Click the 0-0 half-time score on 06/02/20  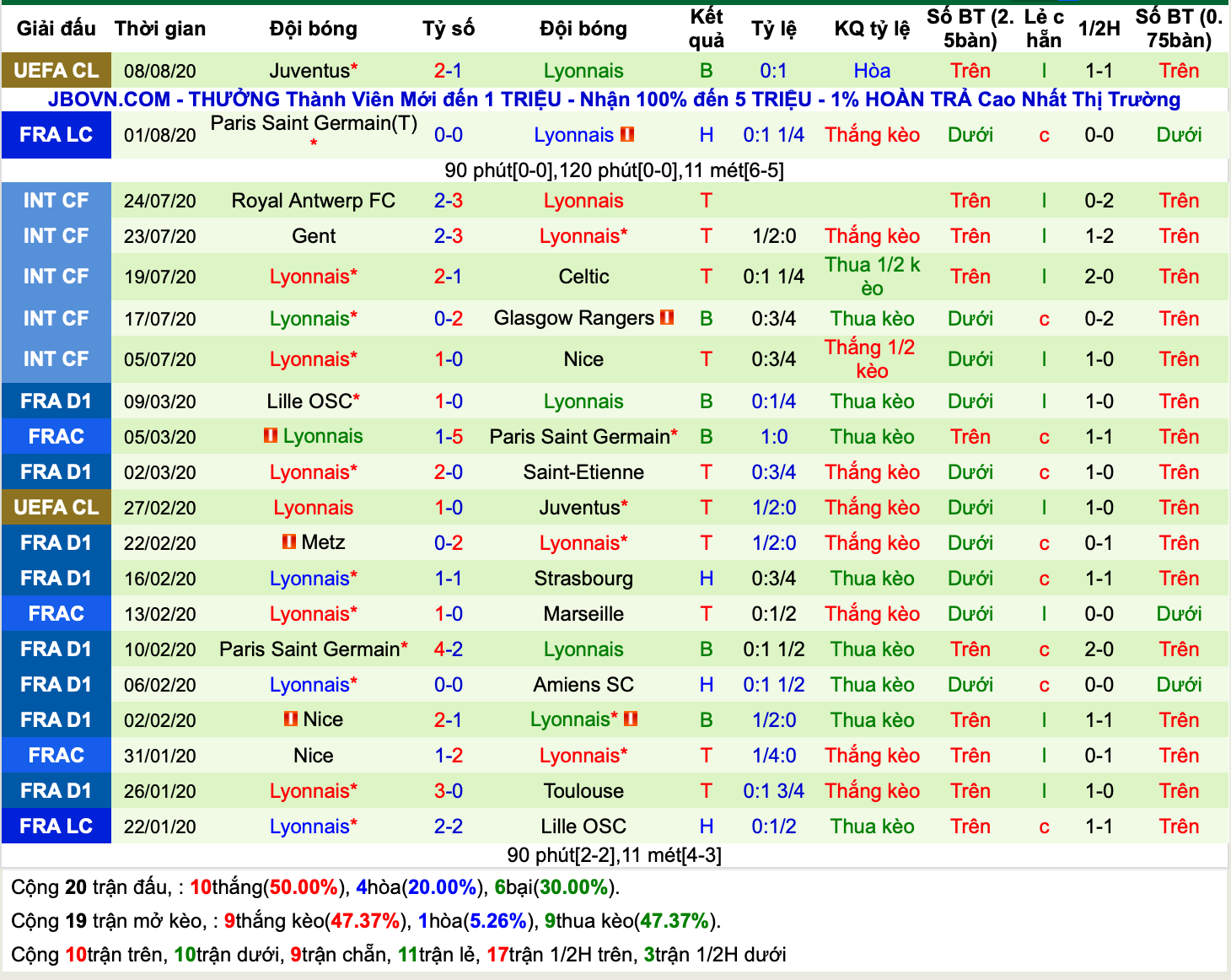coord(1099,685)
